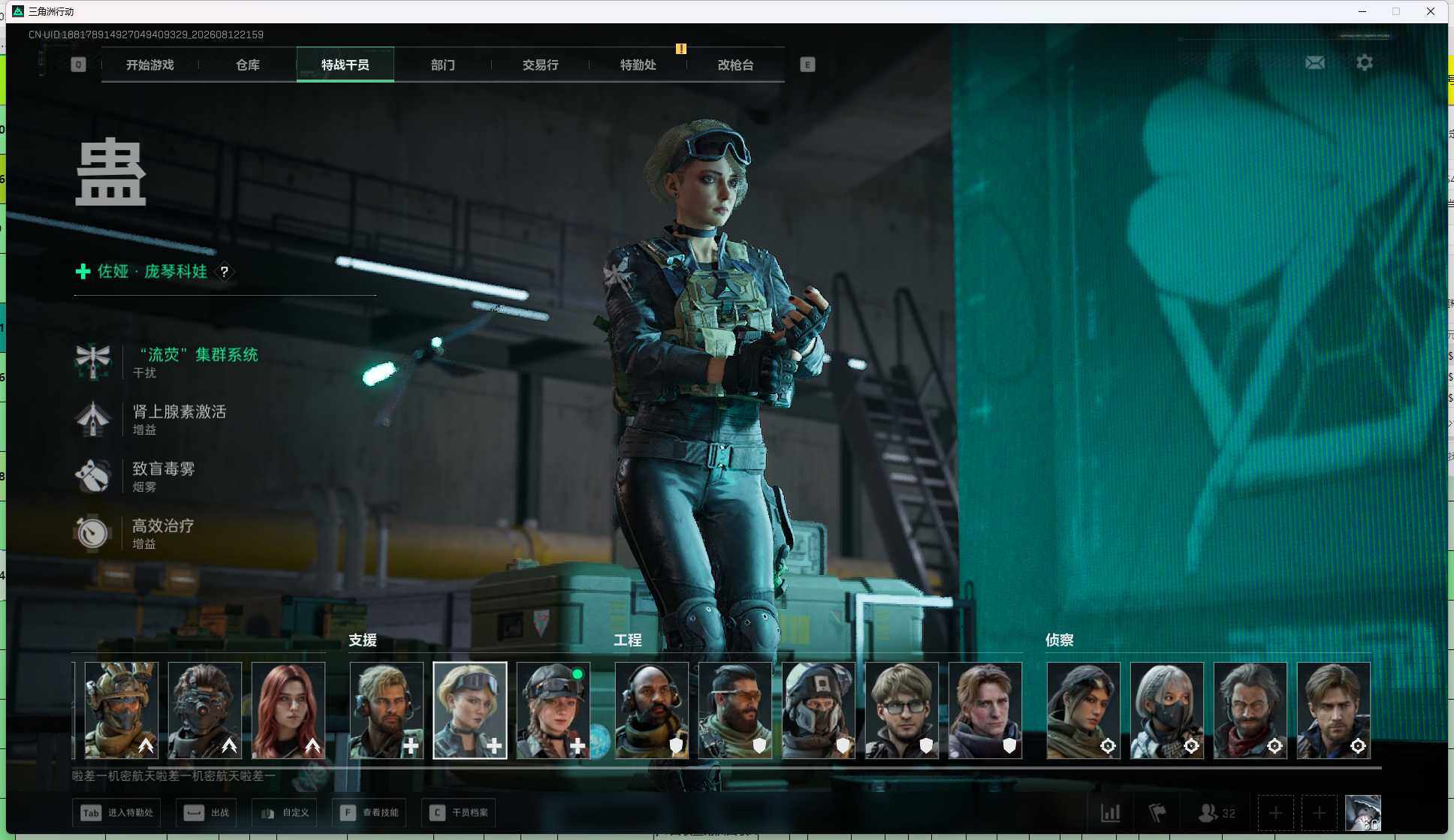Image resolution: width=1454 pixels, height=840 pixels.
Task: Open the mail inbox envelope icon
Action: pos(1315,63)
